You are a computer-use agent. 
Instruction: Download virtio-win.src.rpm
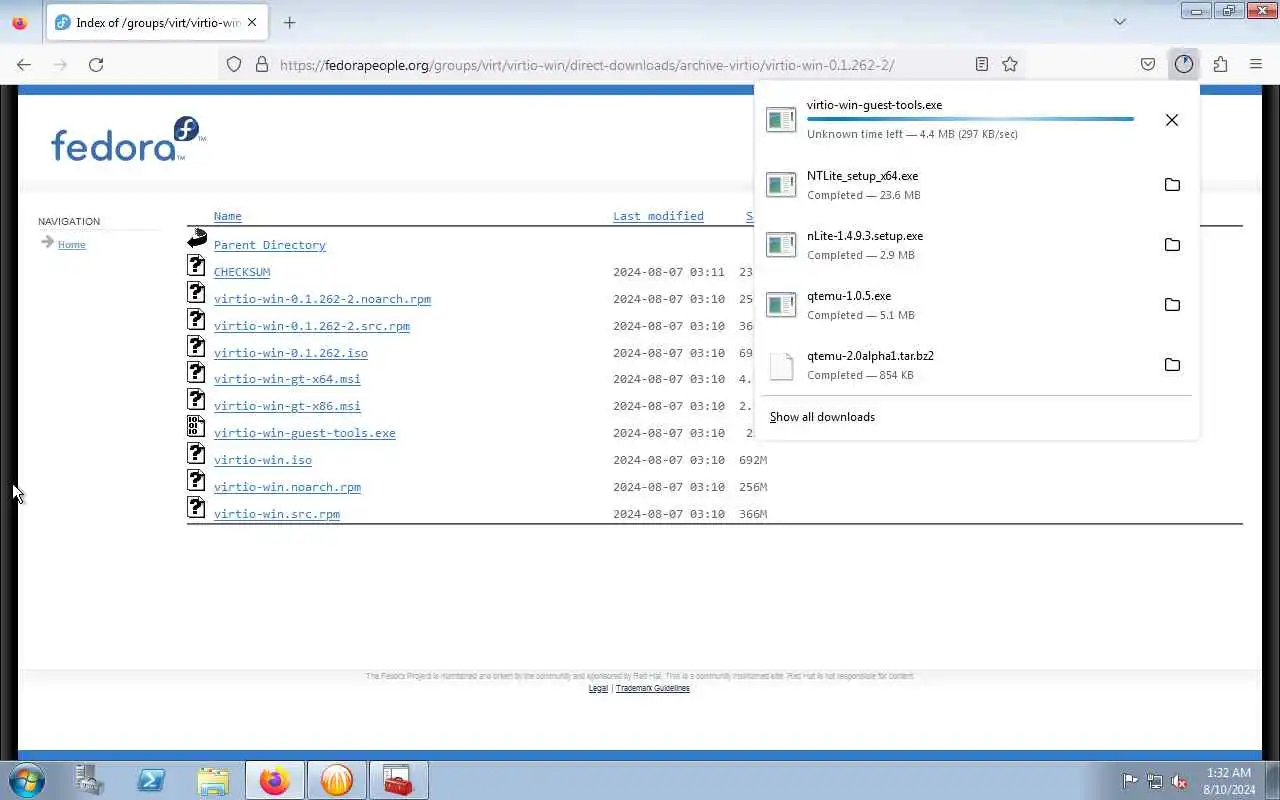[x=276, y=514]
